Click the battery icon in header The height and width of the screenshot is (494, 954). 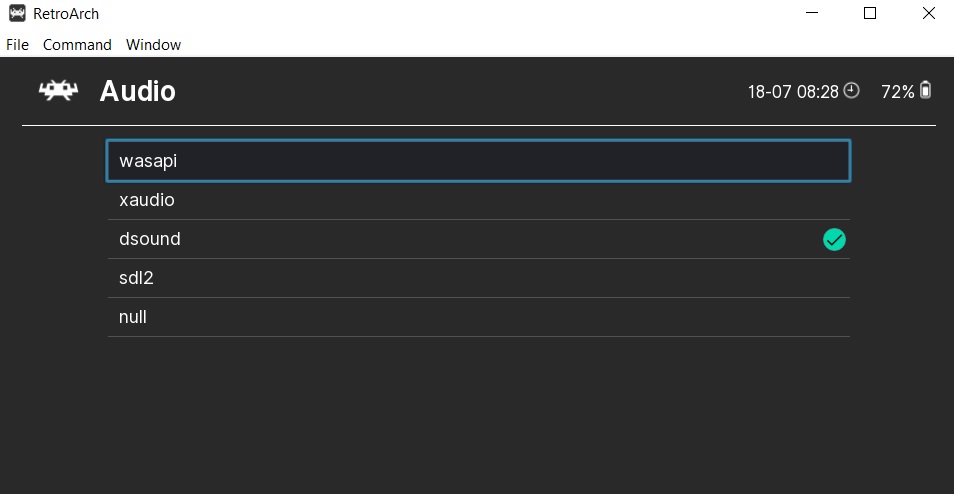[x=925, y=90]
